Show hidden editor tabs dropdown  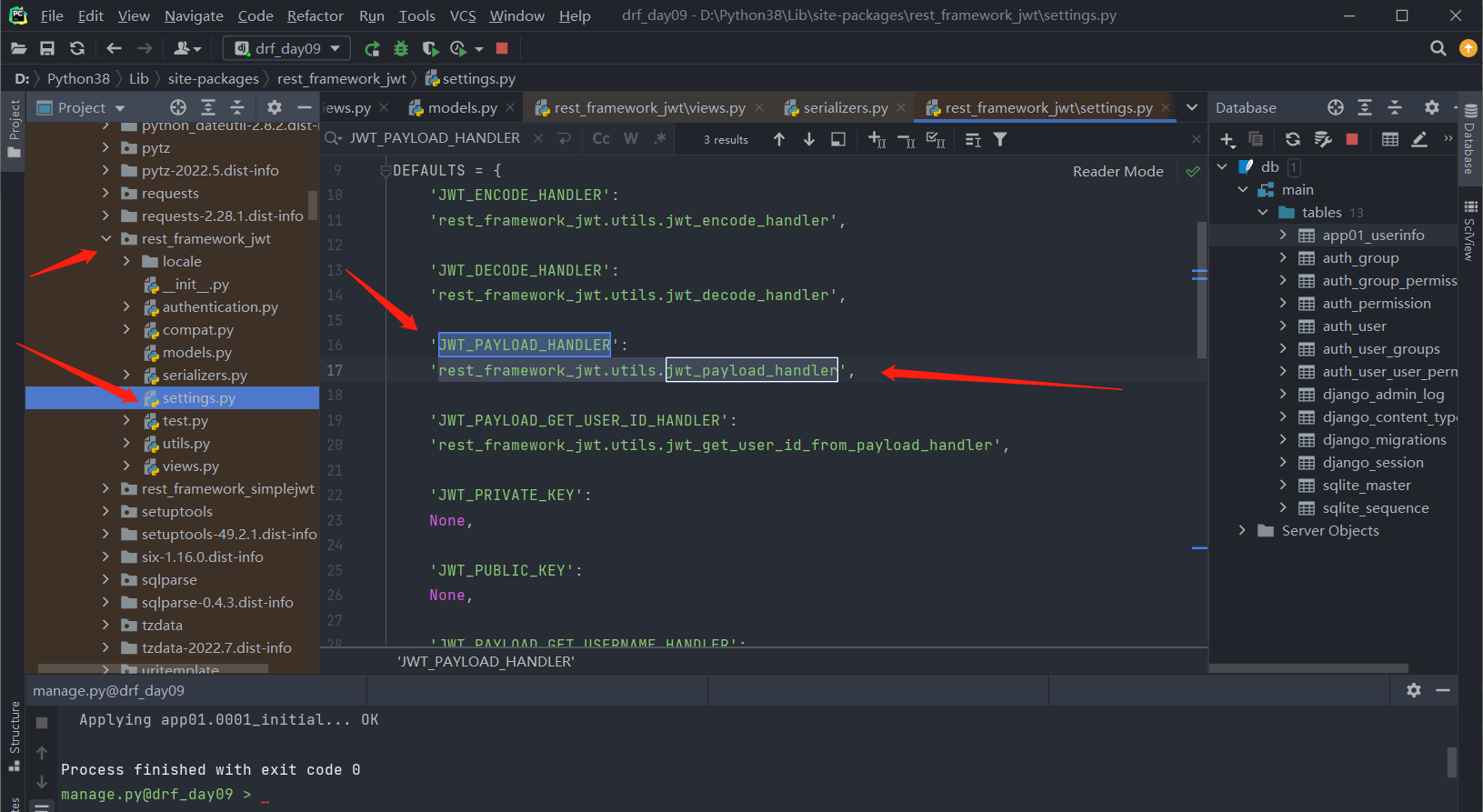(x=1192, y=107)
